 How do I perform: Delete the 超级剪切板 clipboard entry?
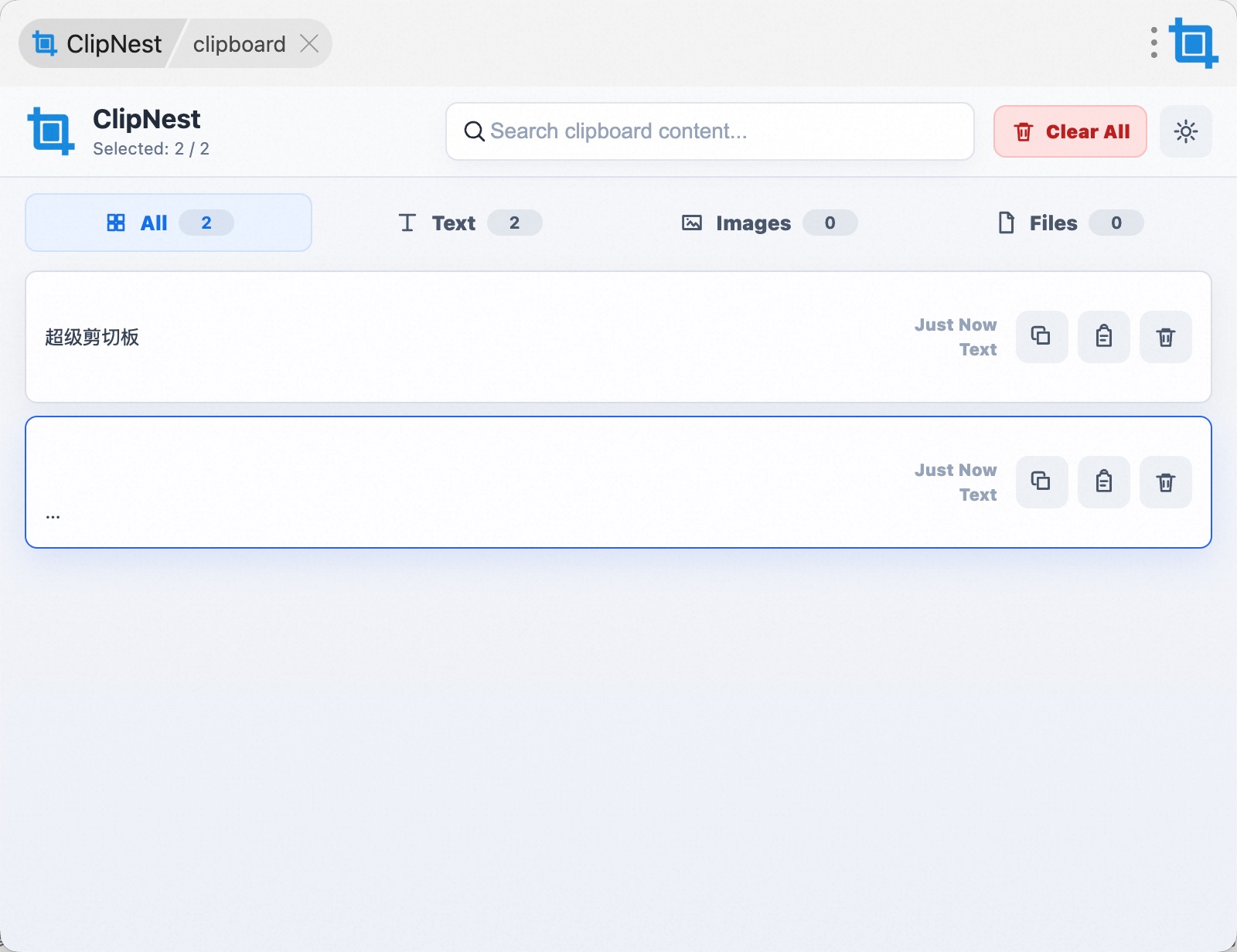point(1166,336)
